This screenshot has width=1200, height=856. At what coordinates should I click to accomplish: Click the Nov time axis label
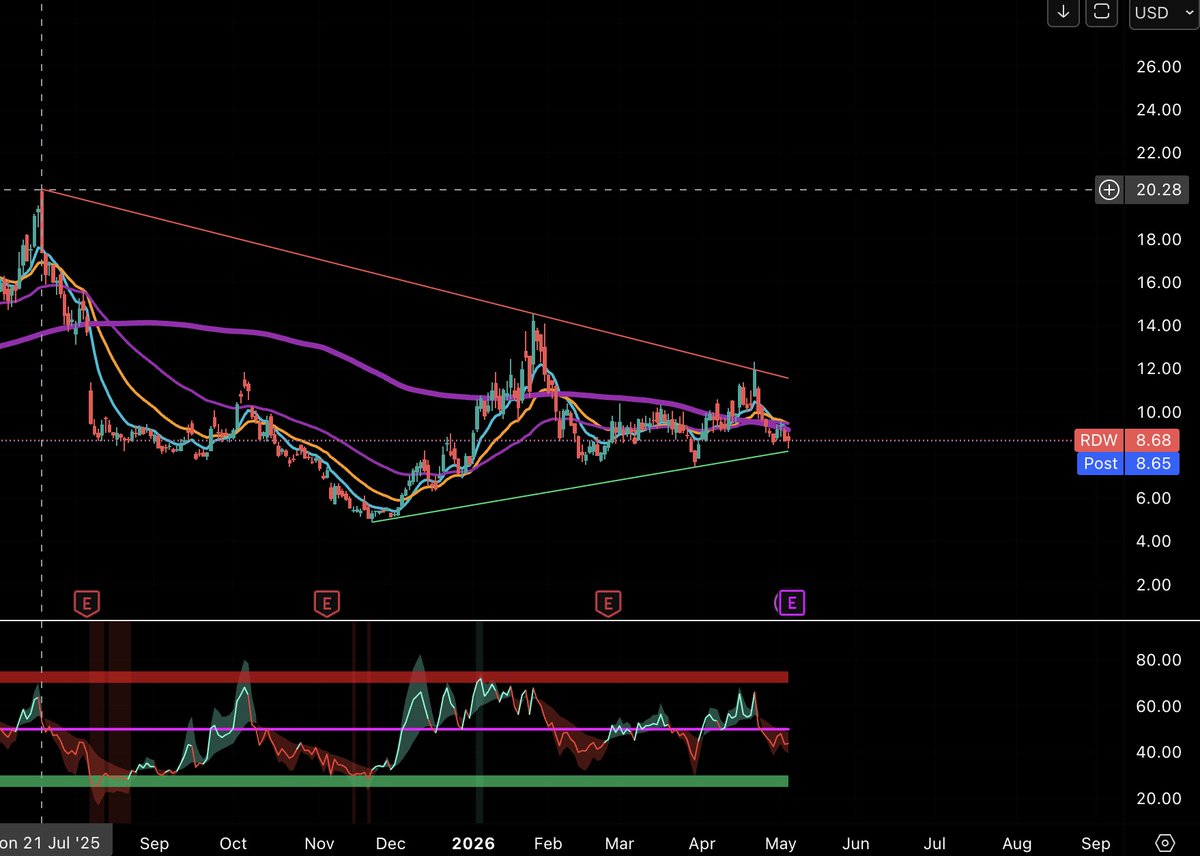coord(319,843)
